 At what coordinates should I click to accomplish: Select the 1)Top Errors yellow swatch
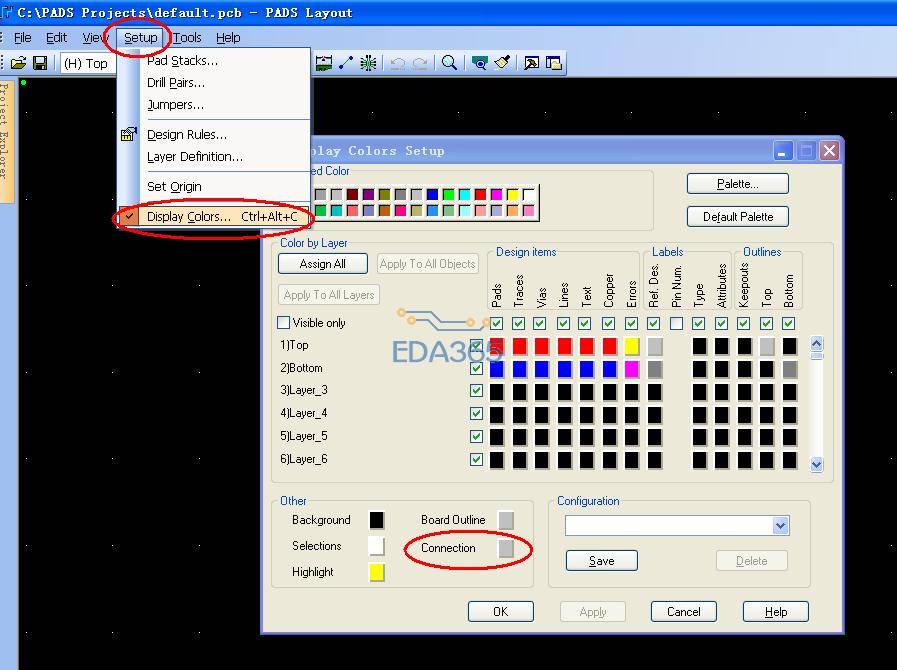click(632, 346)
